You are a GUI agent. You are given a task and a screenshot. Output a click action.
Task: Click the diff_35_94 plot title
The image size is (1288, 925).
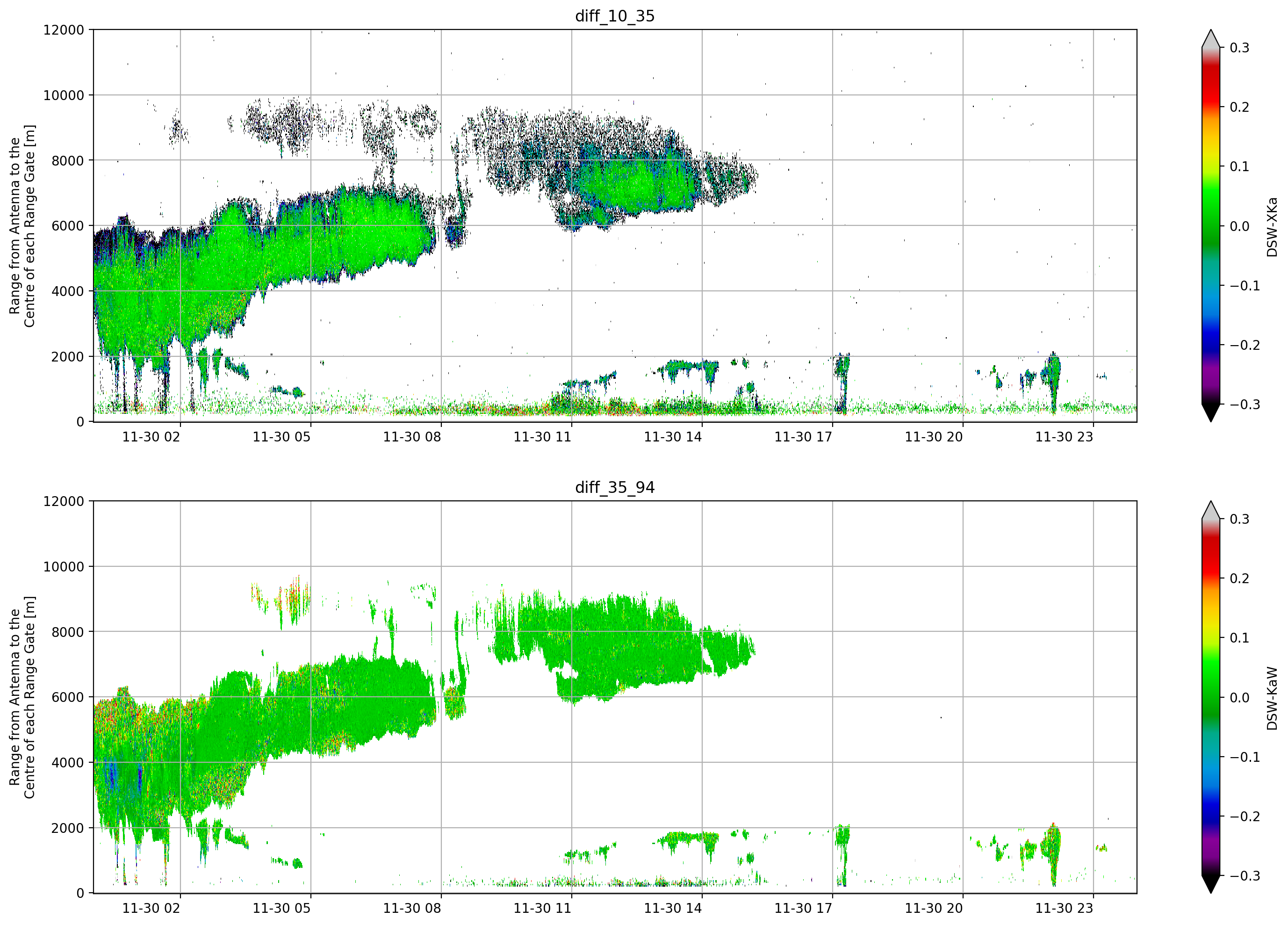615,487
